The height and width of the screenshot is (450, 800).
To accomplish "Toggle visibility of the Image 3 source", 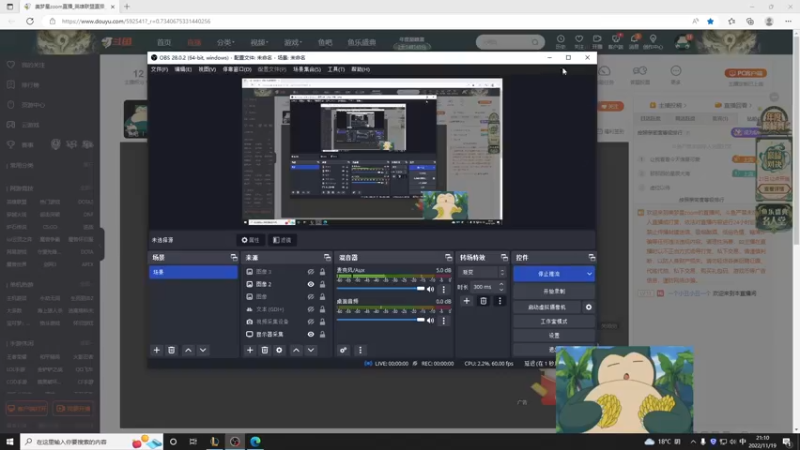I will [311, 272].
